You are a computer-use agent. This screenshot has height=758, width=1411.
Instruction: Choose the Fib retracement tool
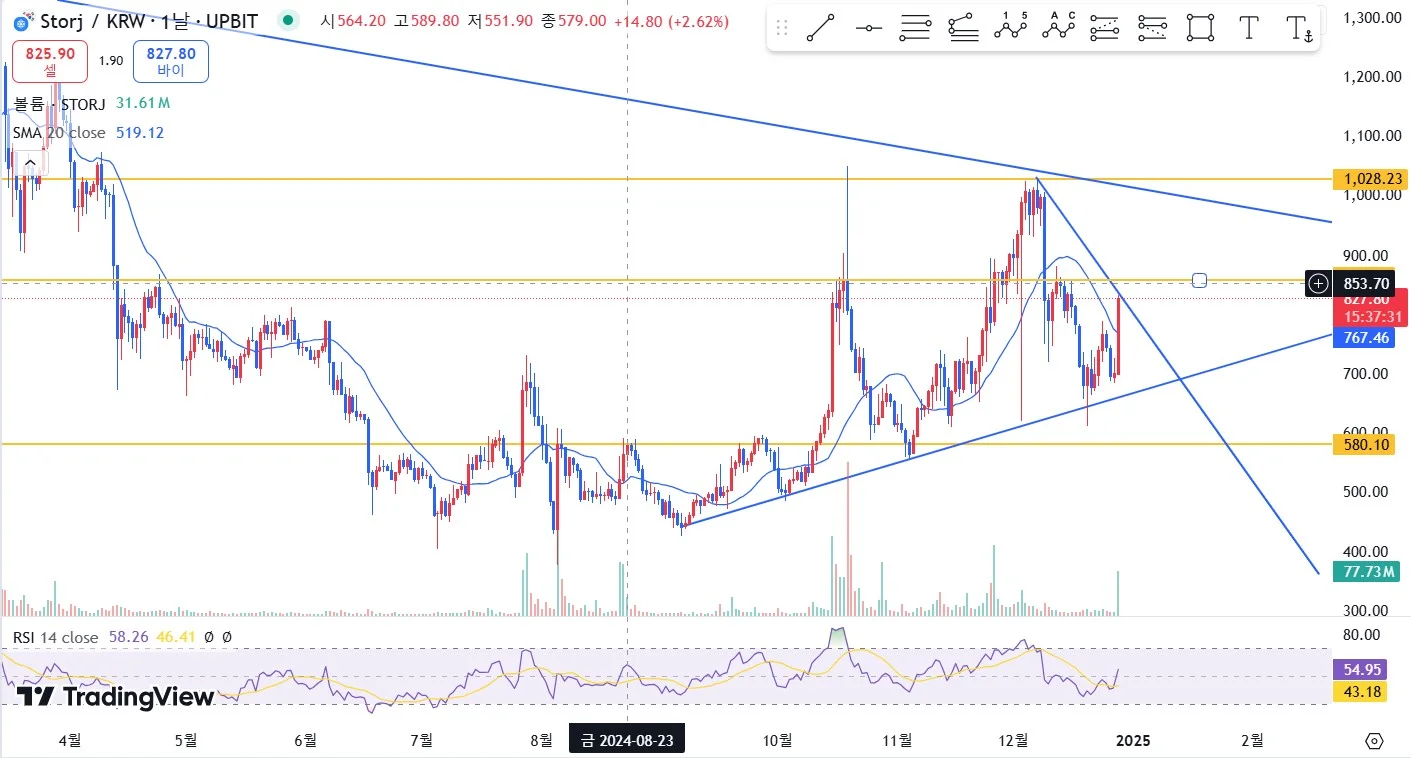[916, 28]
